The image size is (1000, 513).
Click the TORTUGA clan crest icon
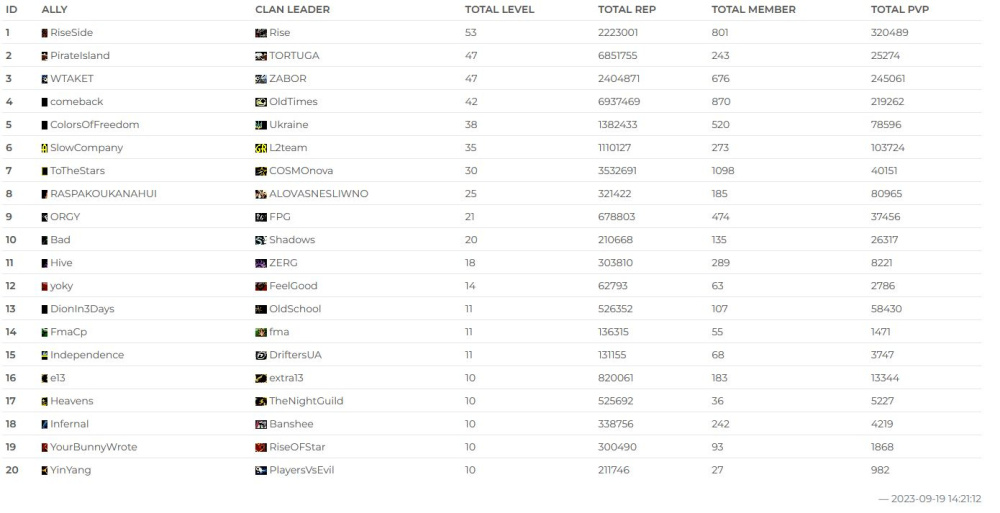[261, 56]
